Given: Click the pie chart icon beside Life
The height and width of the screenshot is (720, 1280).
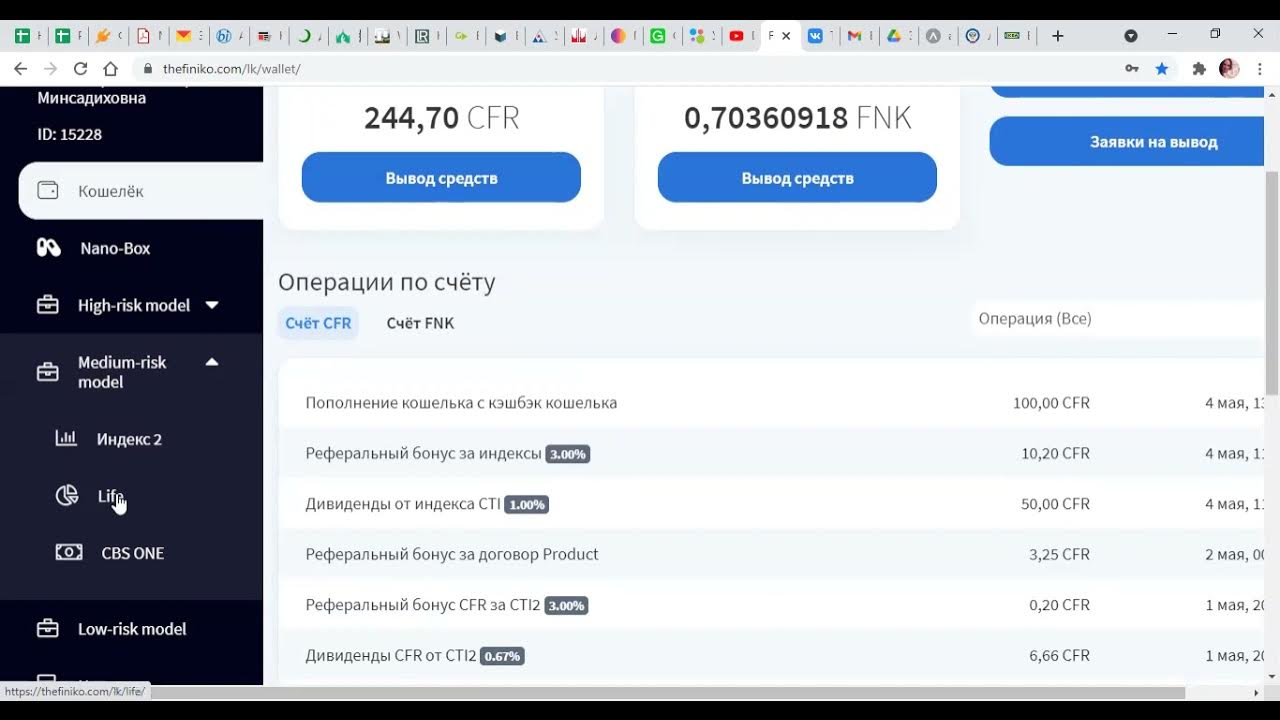Looking at the screenshot, I should 67,495.
